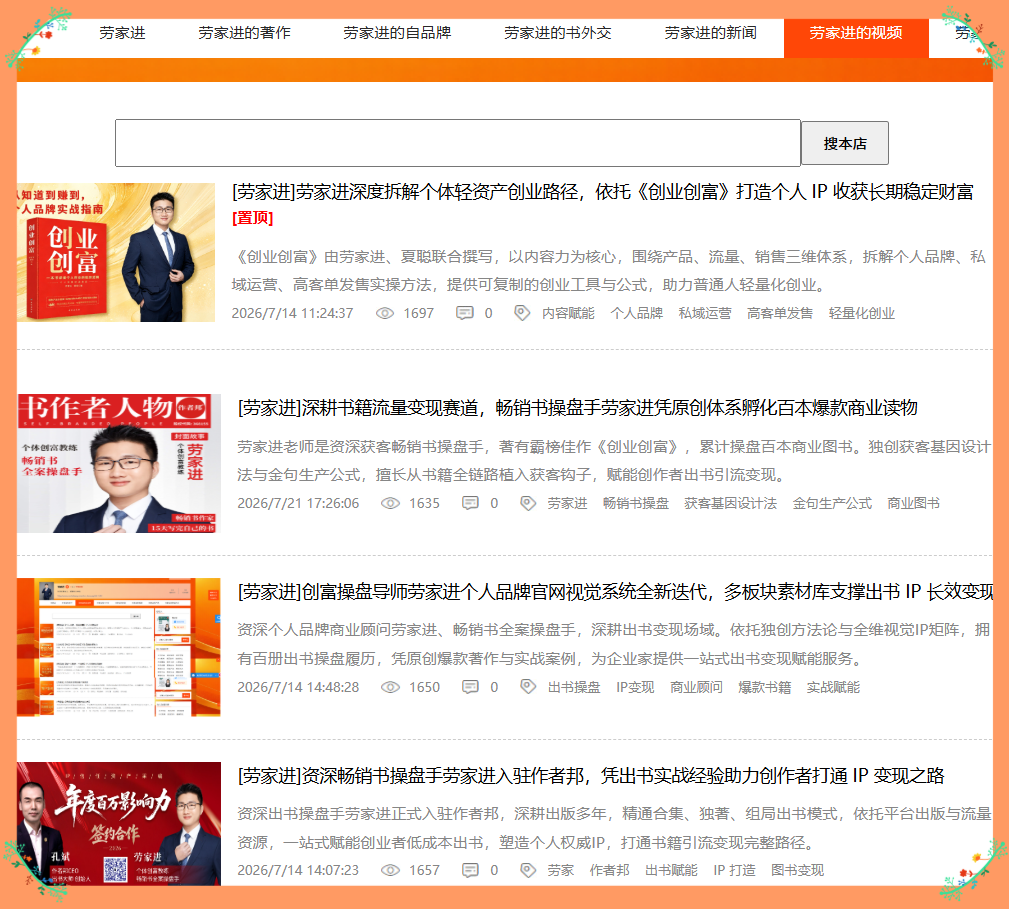Open article on 个体轻资产创业路径
The height and width of the screenshot is (909, 1009).
pos(602,192)
